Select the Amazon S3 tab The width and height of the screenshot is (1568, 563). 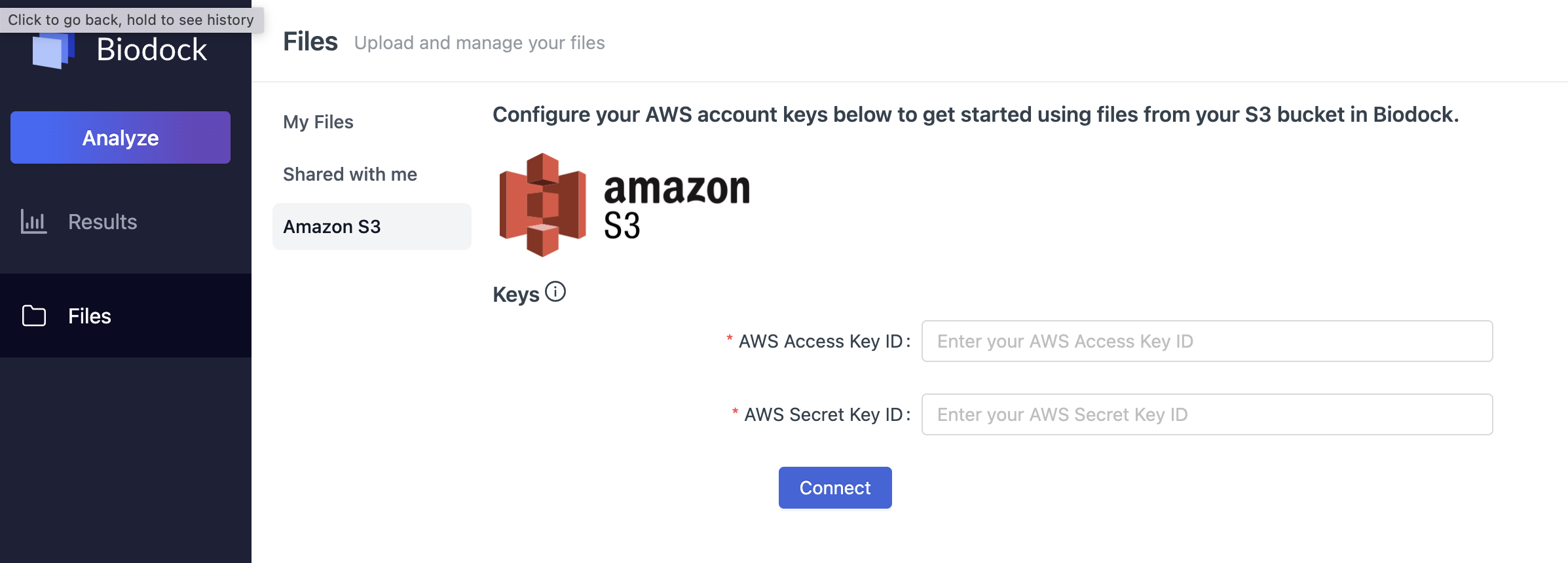click(x=372, y=227)
